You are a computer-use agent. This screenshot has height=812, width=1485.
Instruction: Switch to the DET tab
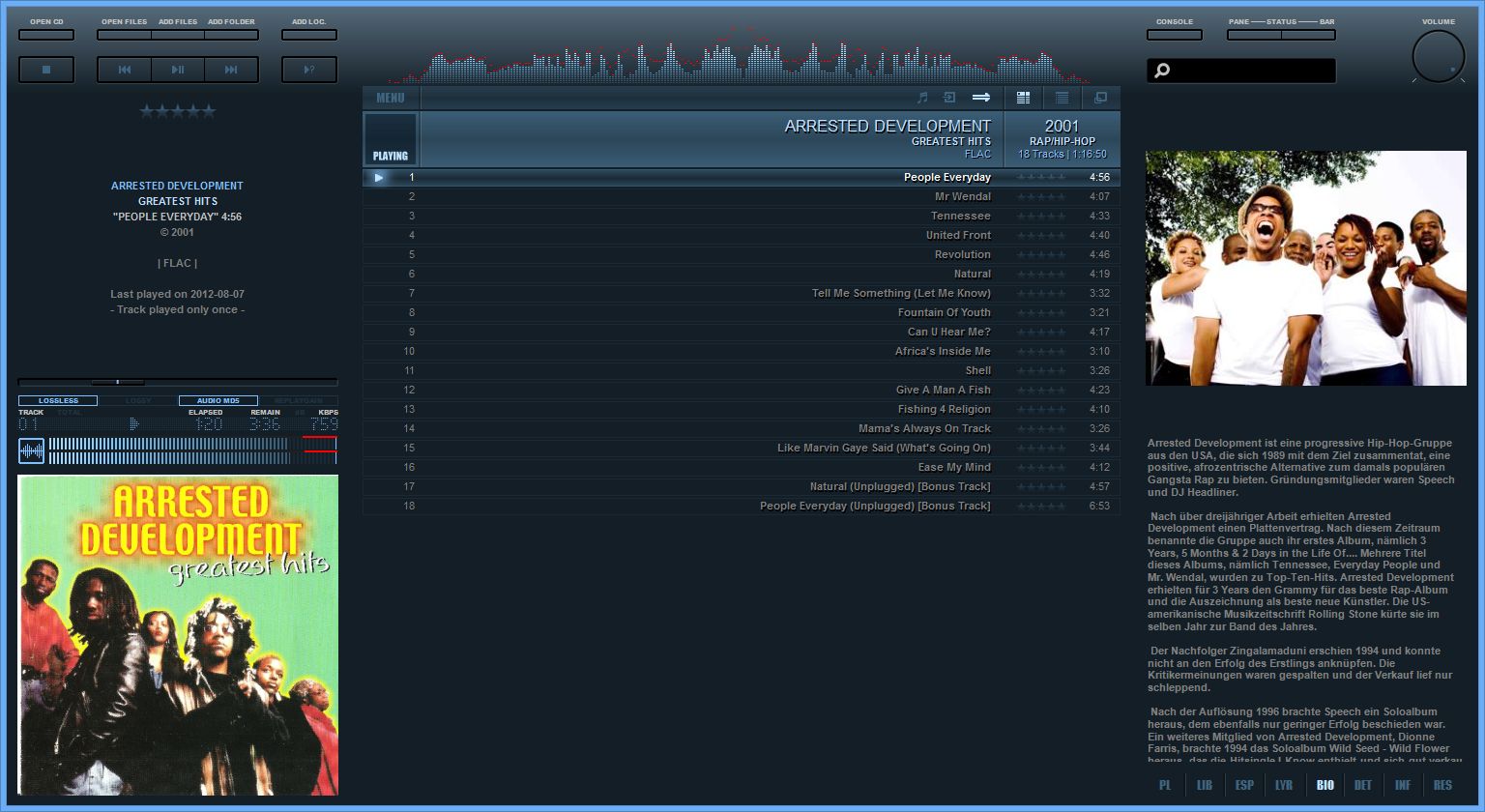(1363, 785)
